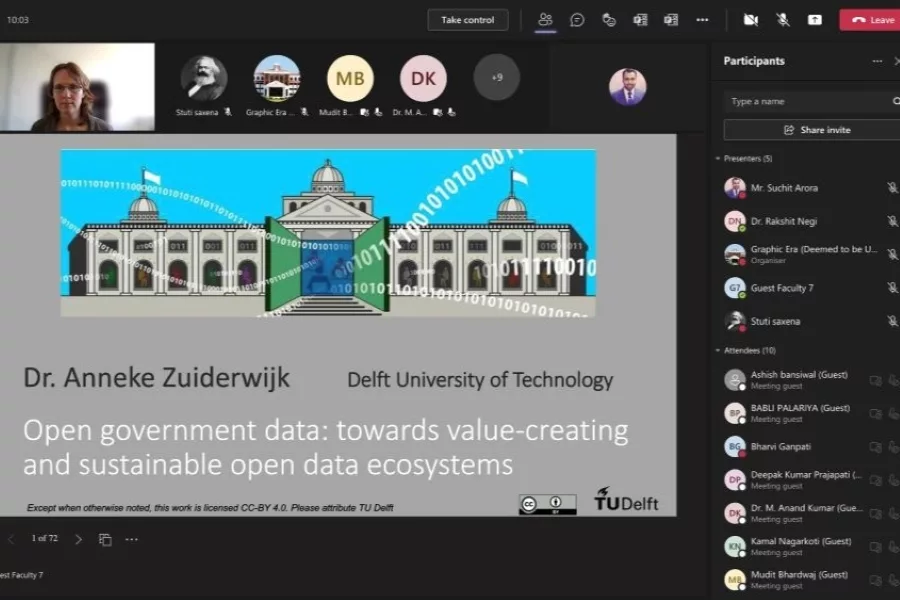Open the meeting Chat icon

(577, 19)
